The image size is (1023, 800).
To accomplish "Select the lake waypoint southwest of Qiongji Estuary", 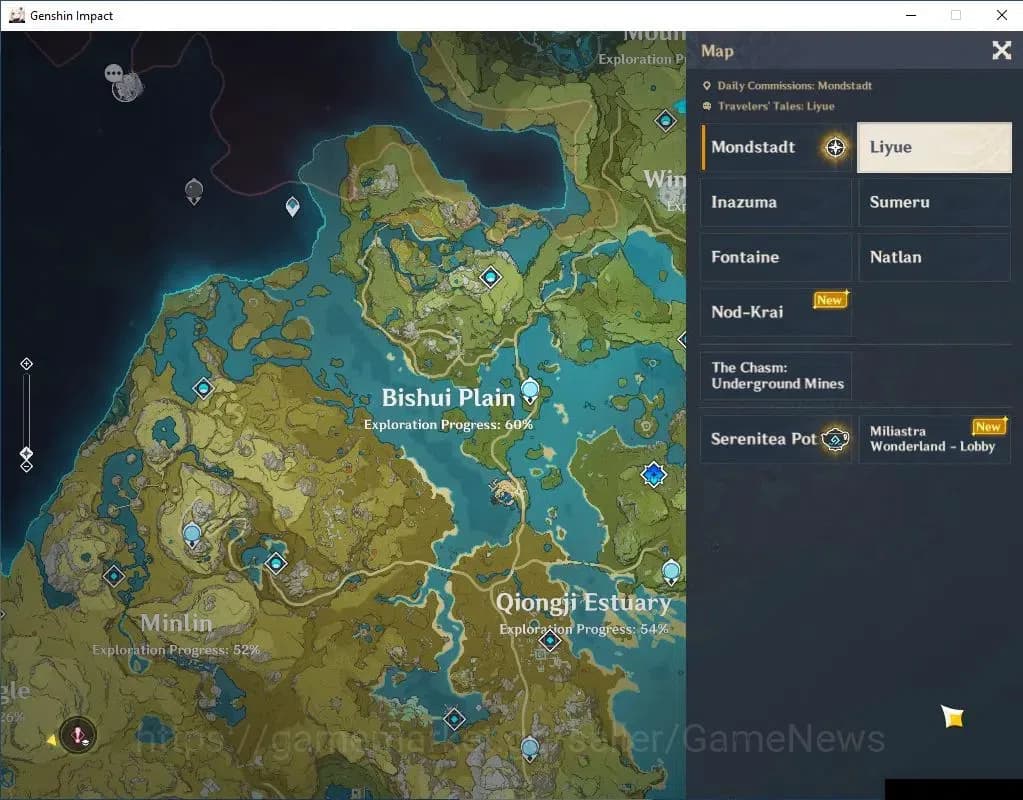I will (455, 719).
